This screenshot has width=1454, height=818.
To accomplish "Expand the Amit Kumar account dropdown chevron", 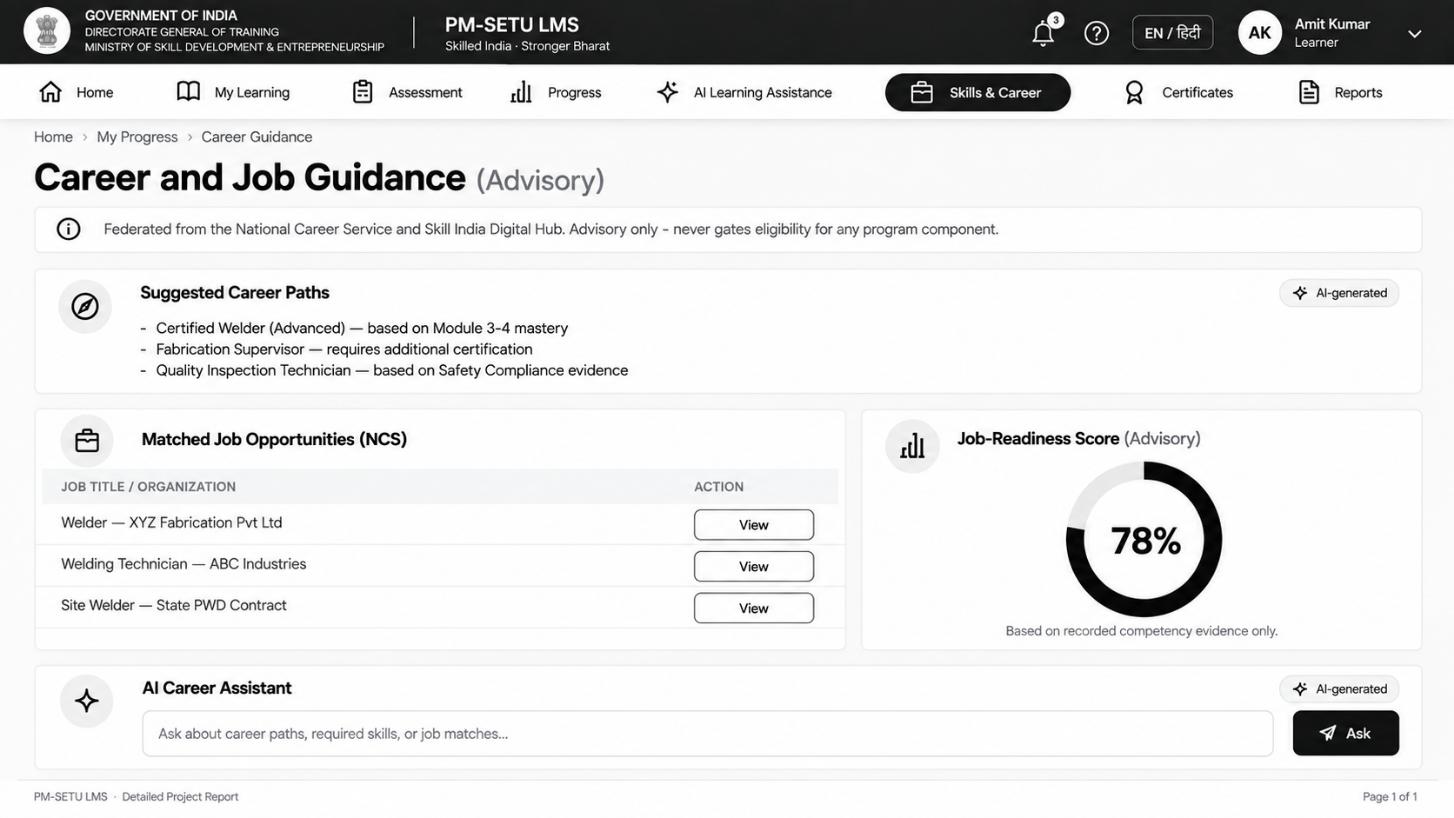I will pos(1415,34).
